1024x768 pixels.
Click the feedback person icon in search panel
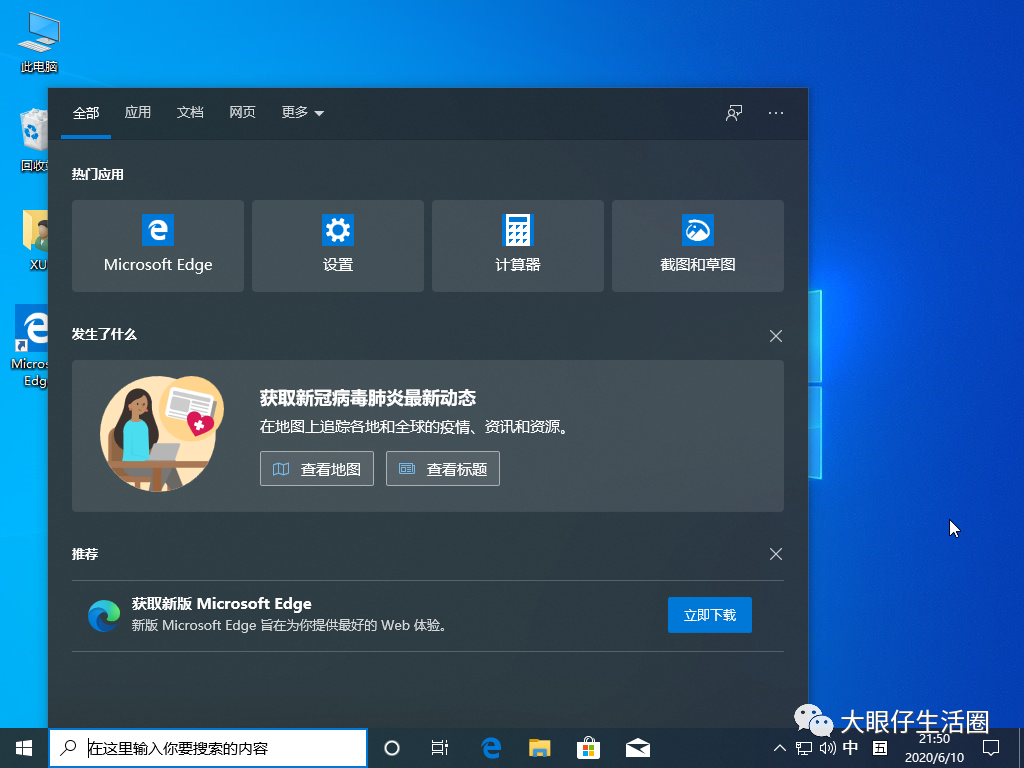pyautogui.click(x=734, y=113)
